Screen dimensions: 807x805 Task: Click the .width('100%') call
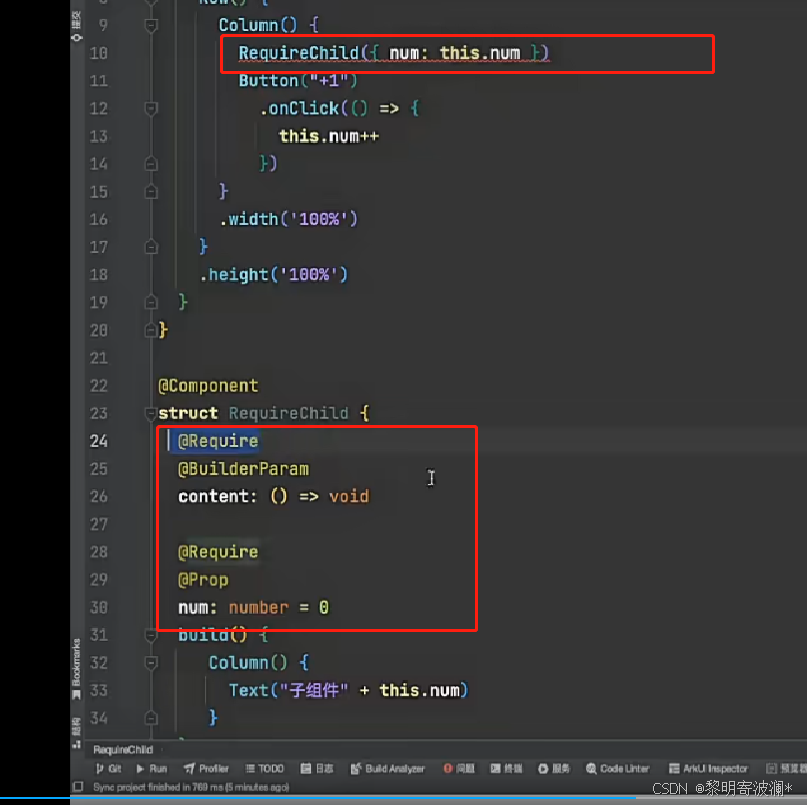(x=288, y=219)
